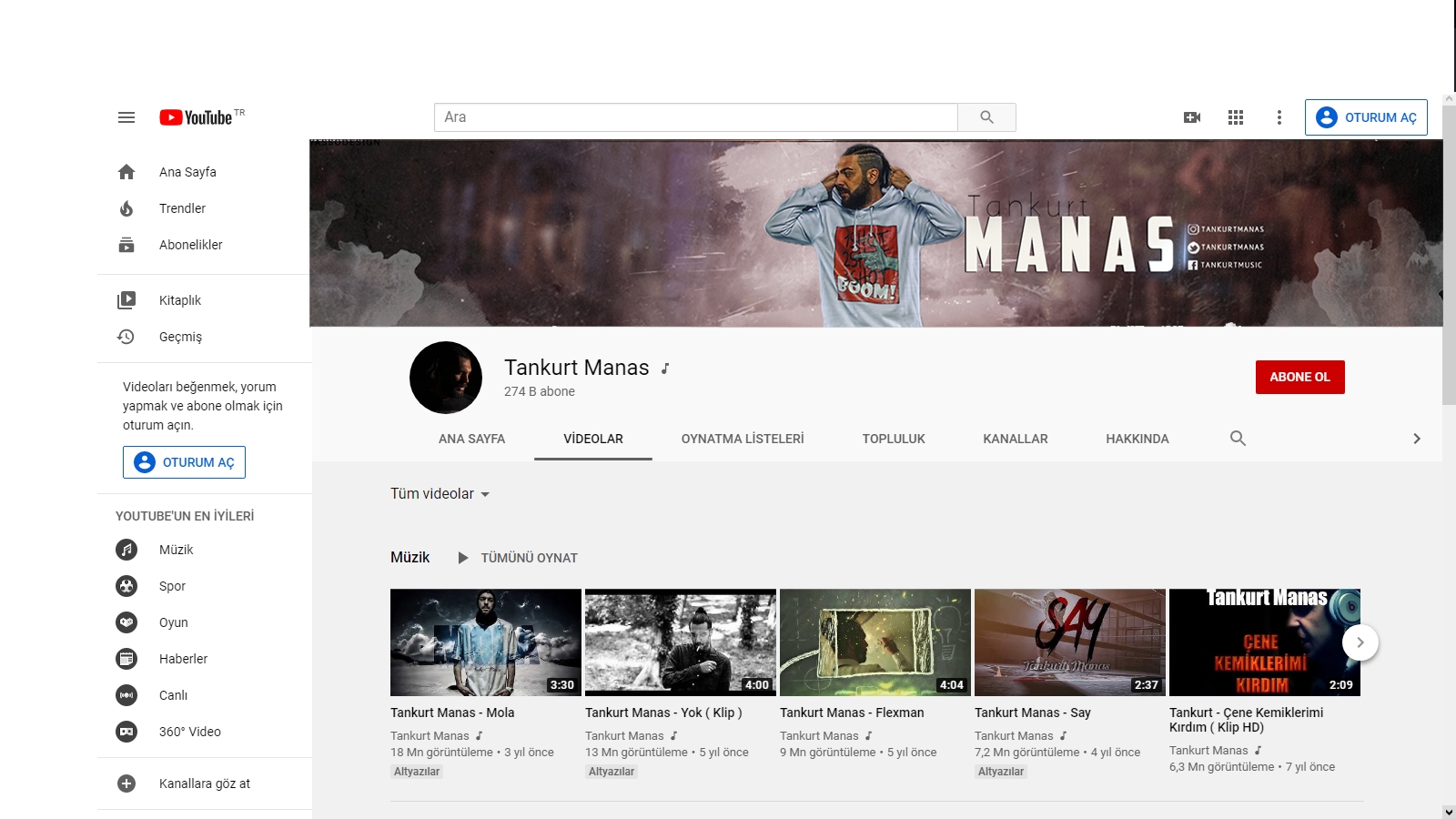Click OTURUM AÇ in the sidebar

click(x=184, y=462)
